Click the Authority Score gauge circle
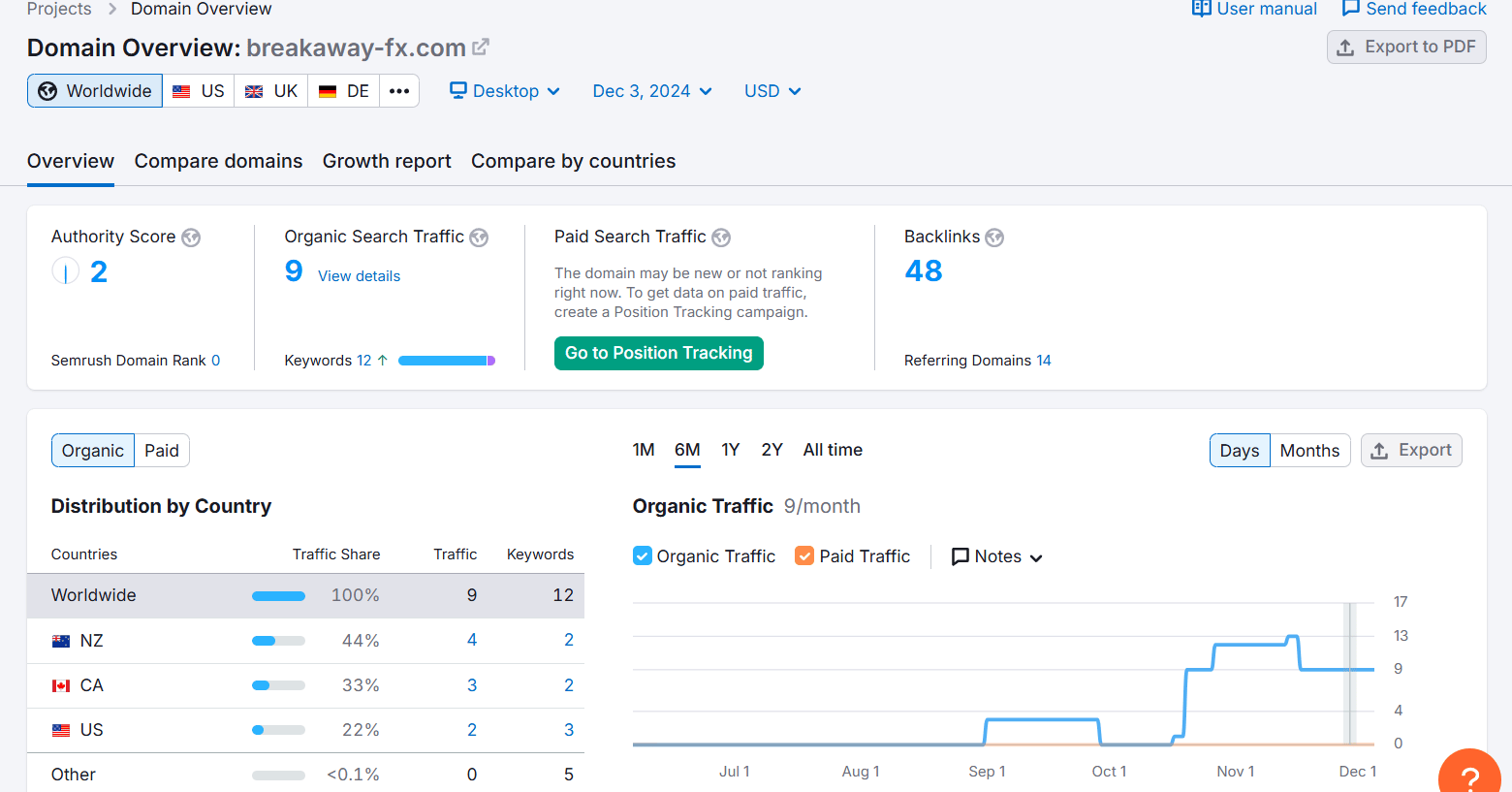The height and width of the screenshot is (792, 1512). point(65,271)
